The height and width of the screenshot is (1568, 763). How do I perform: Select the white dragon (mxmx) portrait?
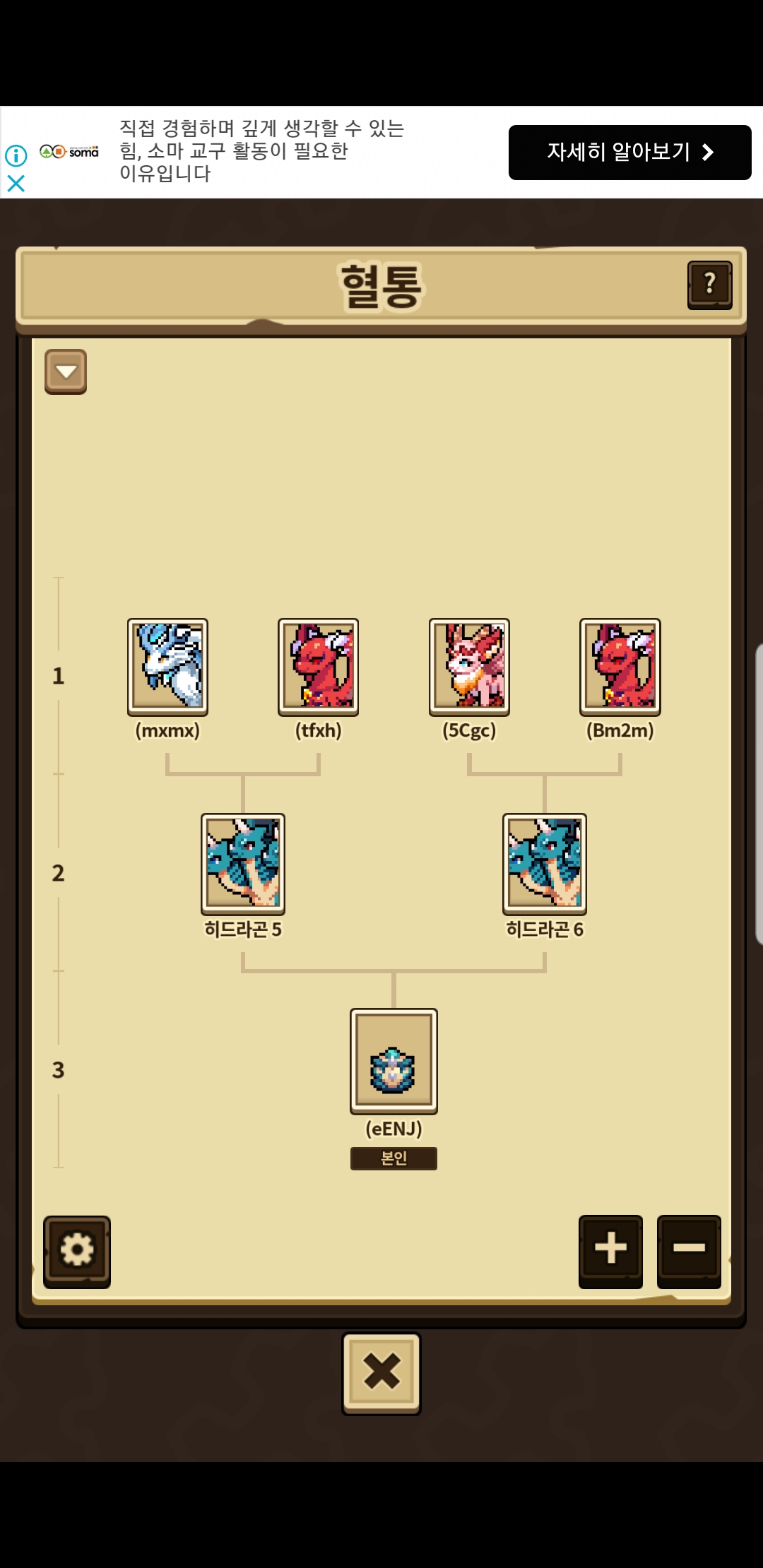(167, 667)
